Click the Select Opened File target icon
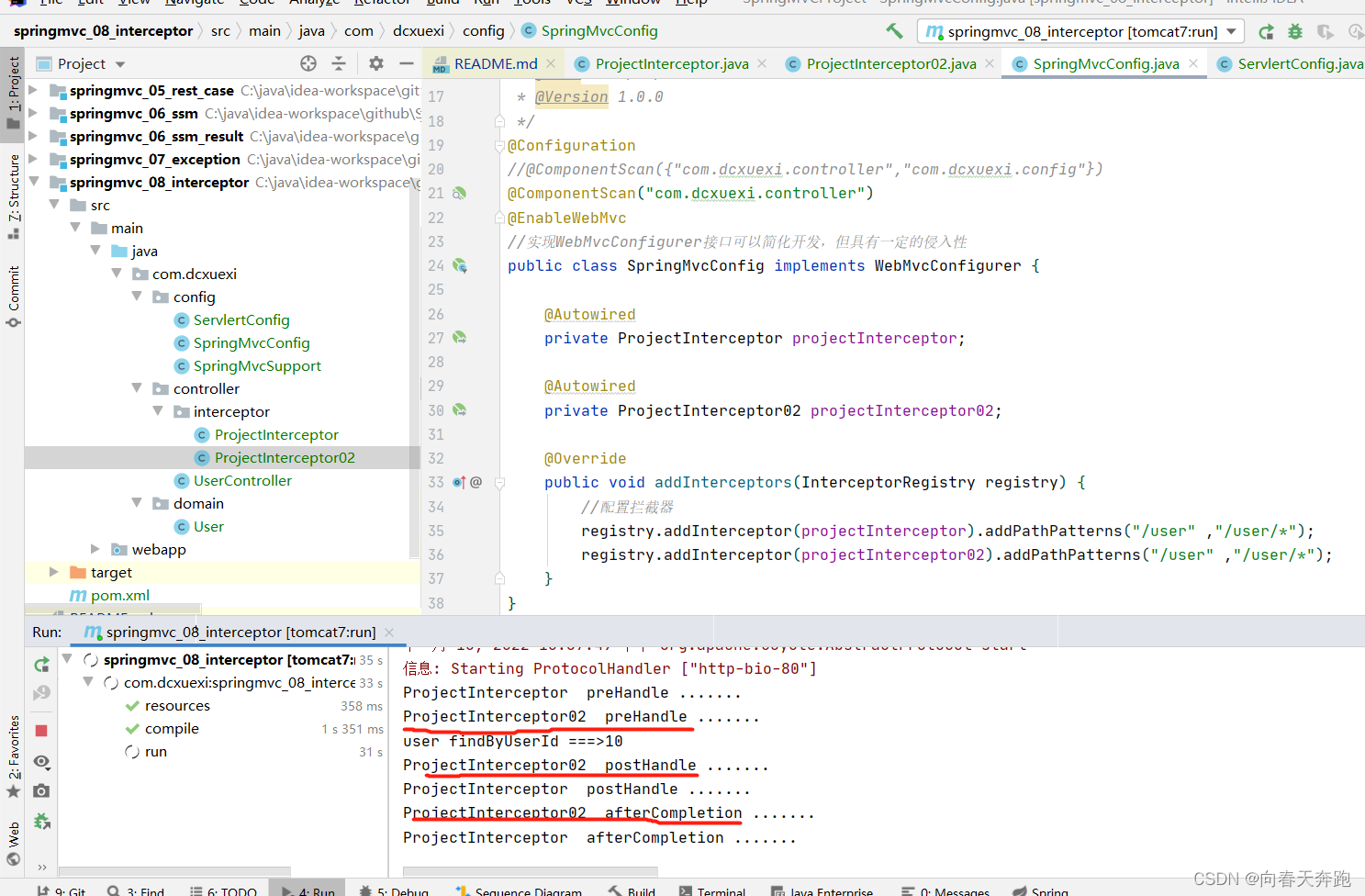 [308, 63]
